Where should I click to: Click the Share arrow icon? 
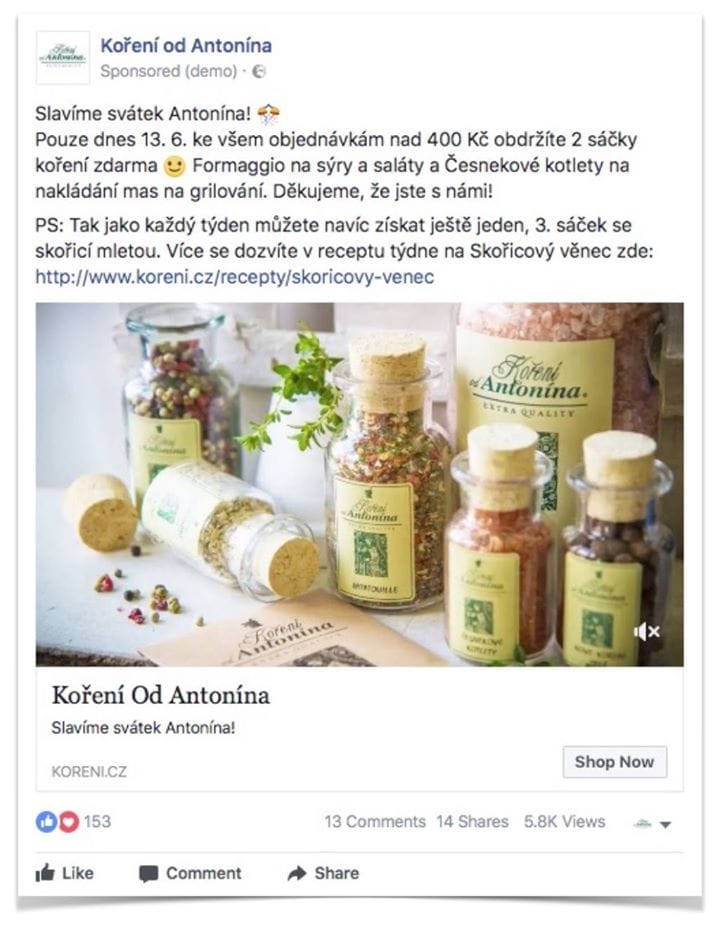click(297, 873)
